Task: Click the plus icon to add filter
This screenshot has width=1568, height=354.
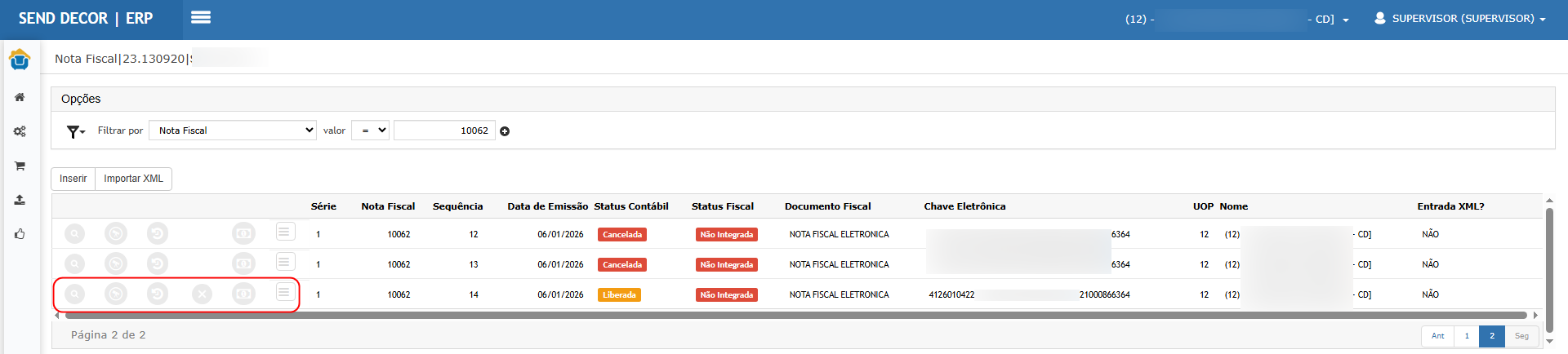Action: (x=505, y=131)
